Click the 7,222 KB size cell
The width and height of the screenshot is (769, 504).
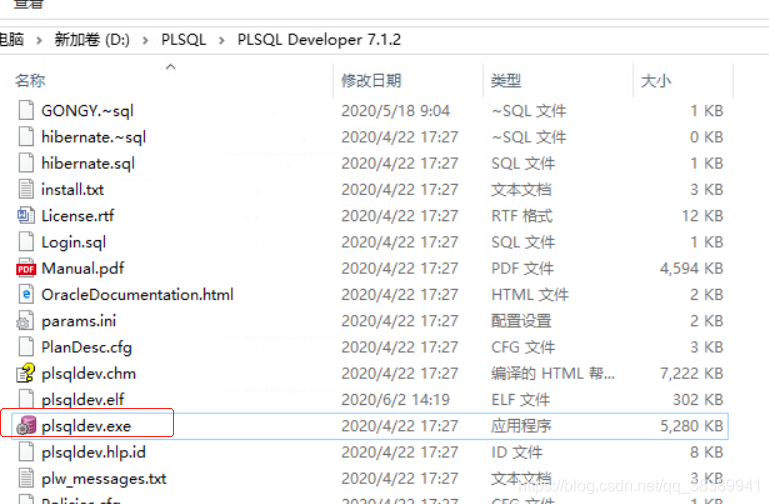click(691, 374)
